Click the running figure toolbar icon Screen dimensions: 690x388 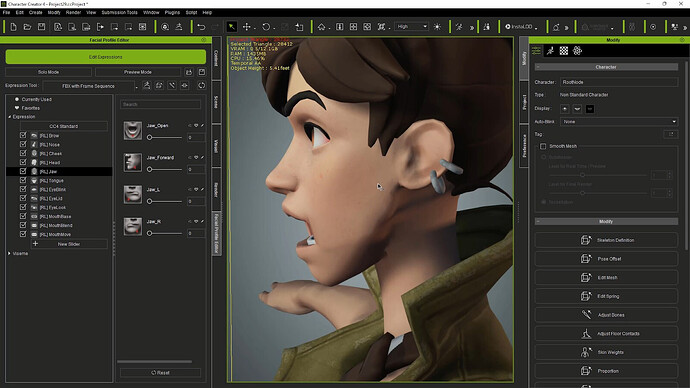[x=459, y=27]
